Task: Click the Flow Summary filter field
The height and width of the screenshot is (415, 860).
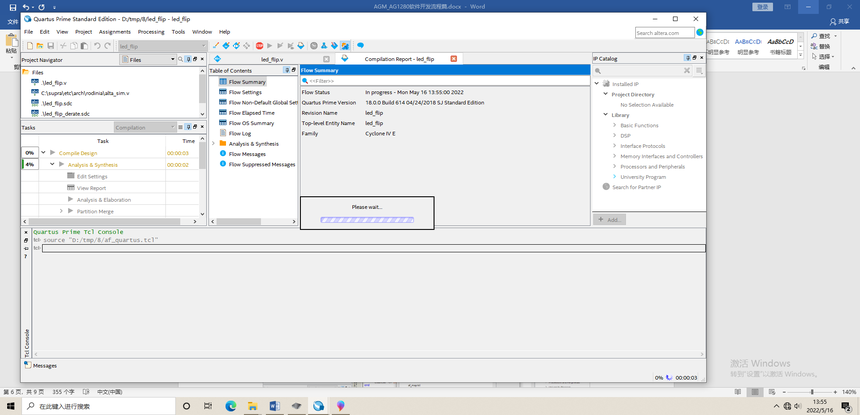Action: click(445, 81)
